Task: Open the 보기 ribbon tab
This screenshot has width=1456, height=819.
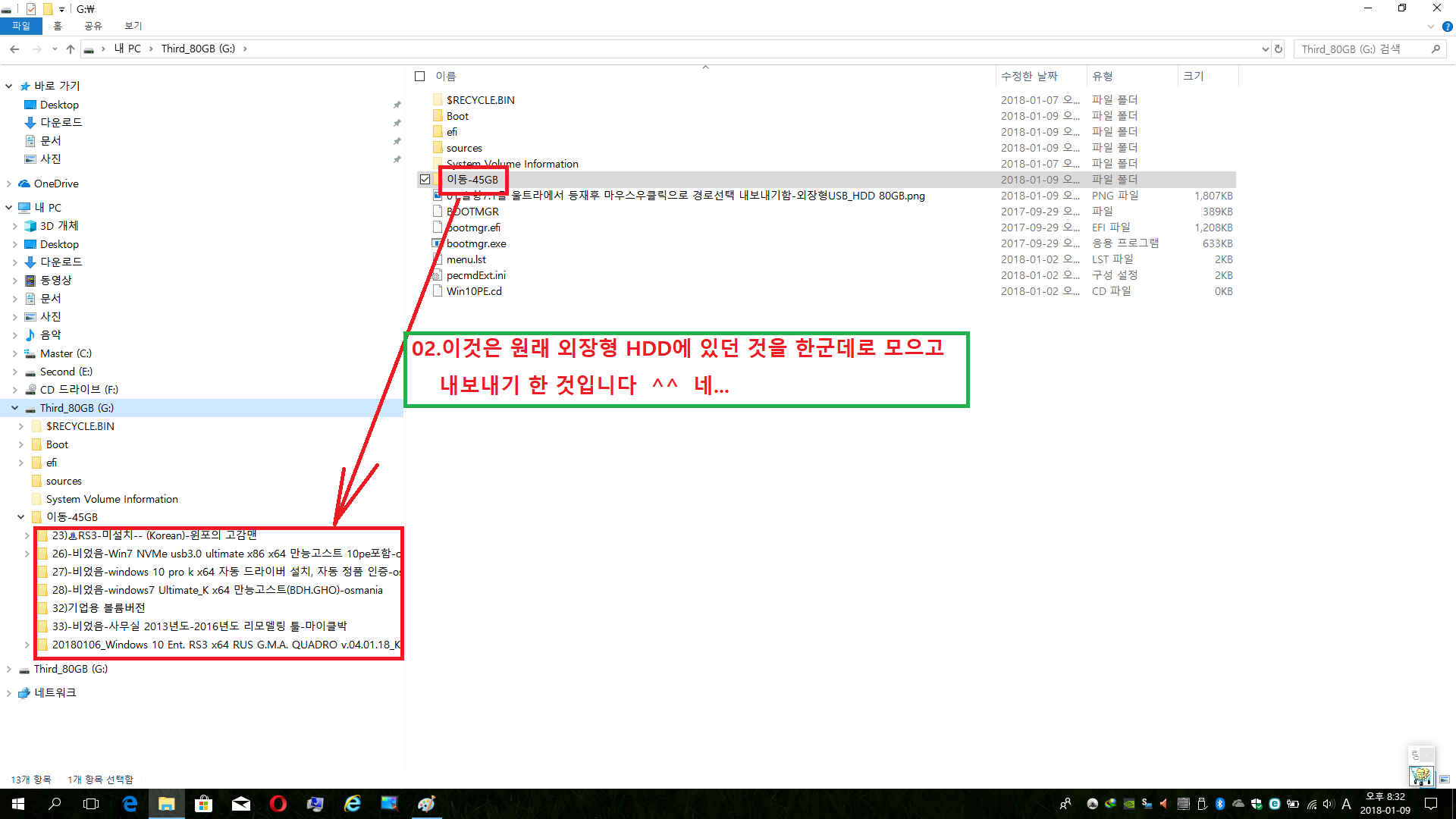Action: pos(133,26)
